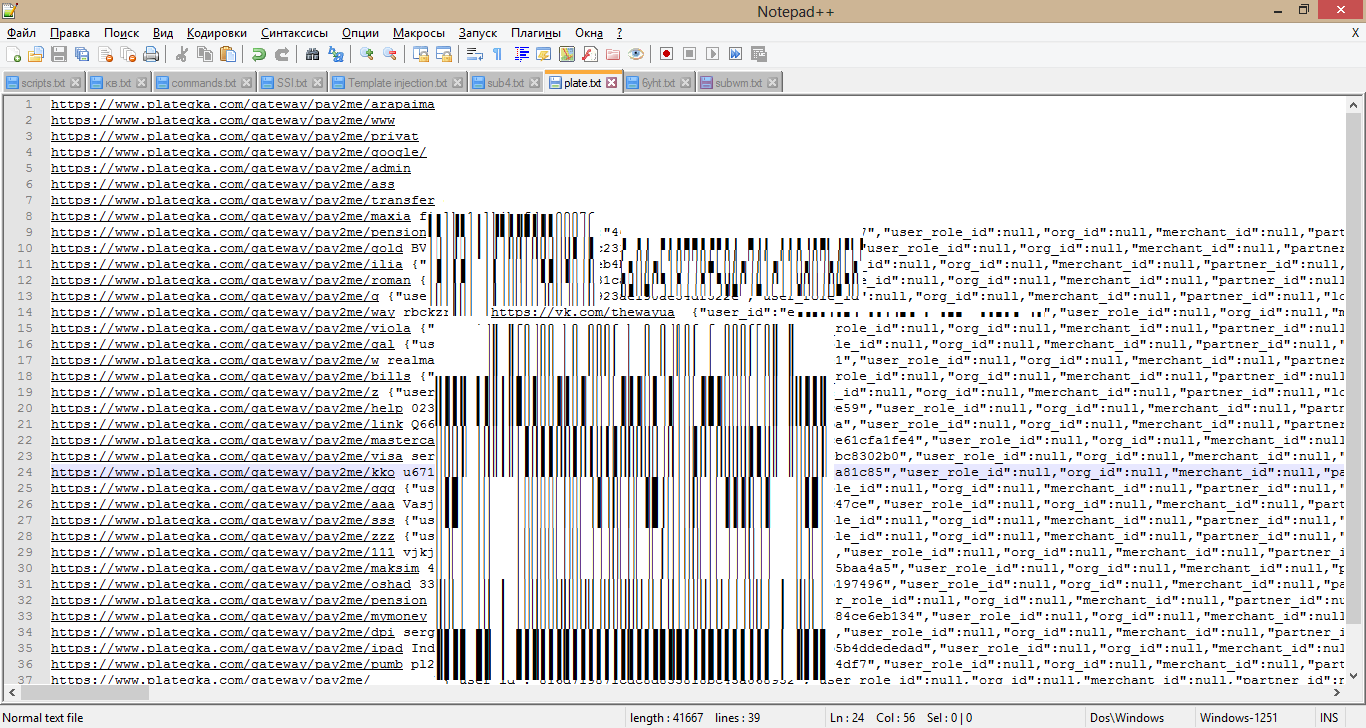Save the current file using the floppy icon
This screenshot has height=728, width=1366.
(x=59, y=54)
